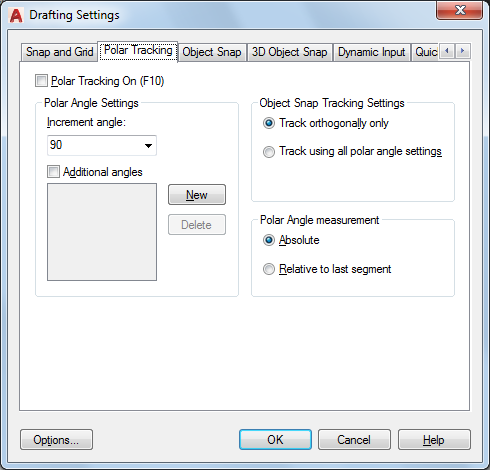Image resolution: width=490 pixels, height=470 pixels.
Task: Choose Relative to last segment option
Action: point(269,269)
